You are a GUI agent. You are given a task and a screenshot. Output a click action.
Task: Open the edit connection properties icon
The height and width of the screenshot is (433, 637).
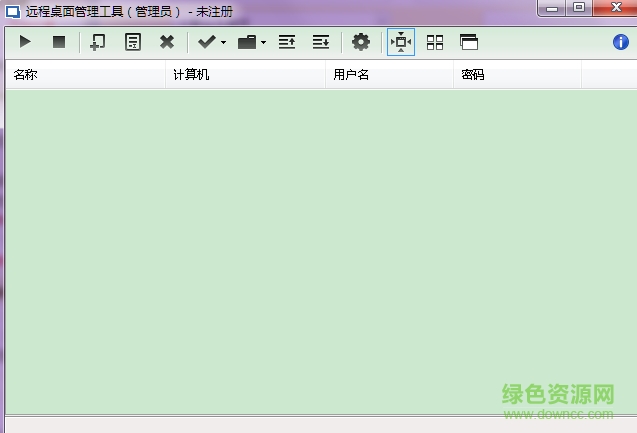point(132,42)
